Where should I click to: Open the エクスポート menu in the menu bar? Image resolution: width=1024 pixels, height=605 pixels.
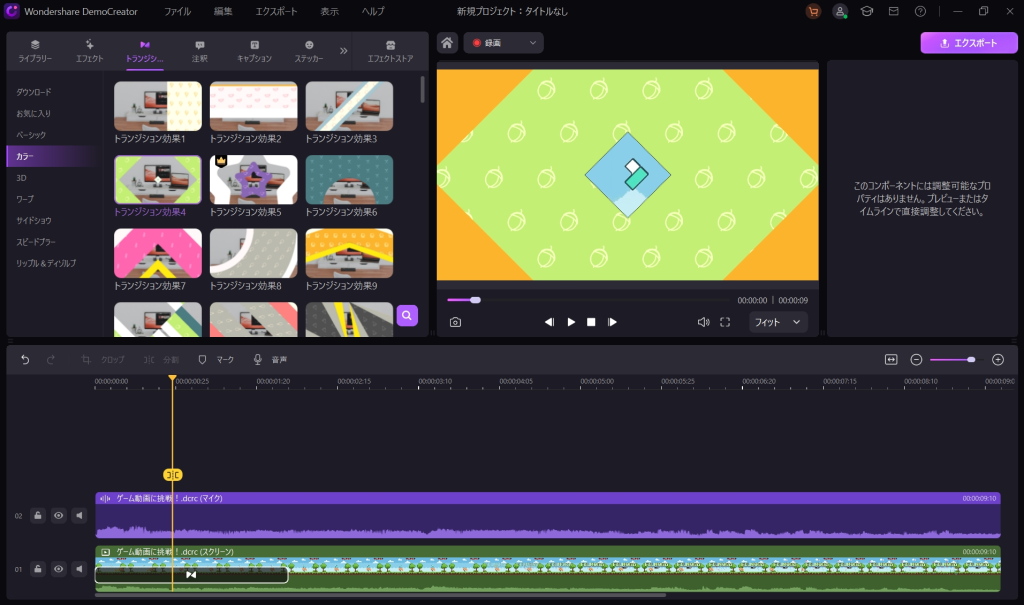(275, 11)
